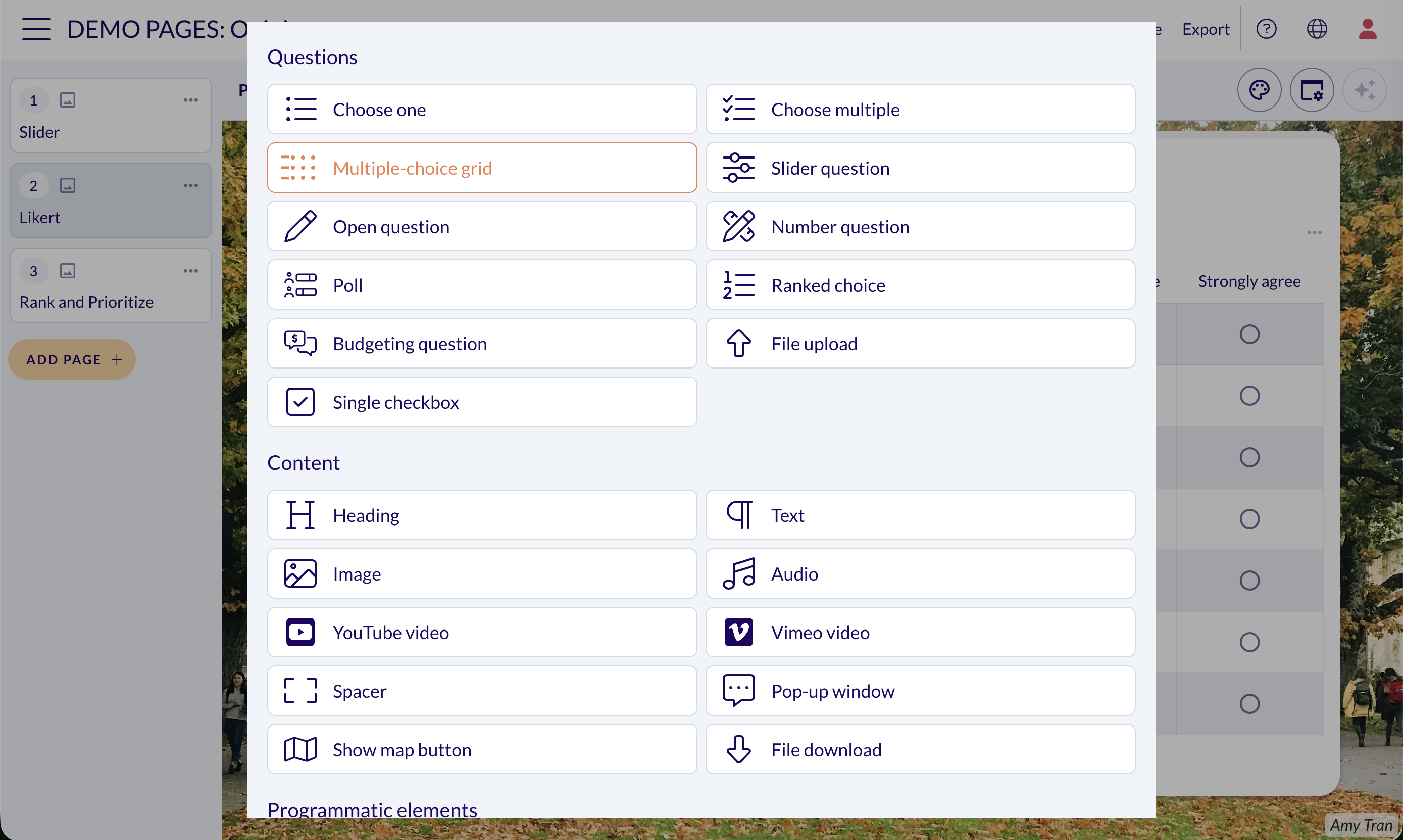Choose Ranked choice question type
The height and width of the screenshot is (840, 1403).
click(x=920, y=285)
